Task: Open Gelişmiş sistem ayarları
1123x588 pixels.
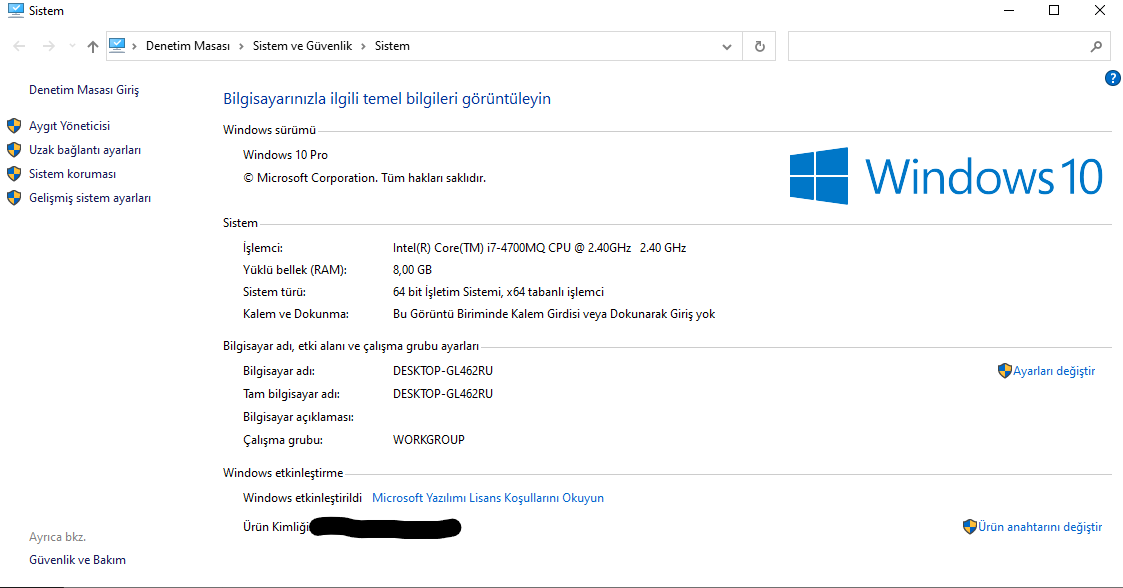Action: [90, 198]
